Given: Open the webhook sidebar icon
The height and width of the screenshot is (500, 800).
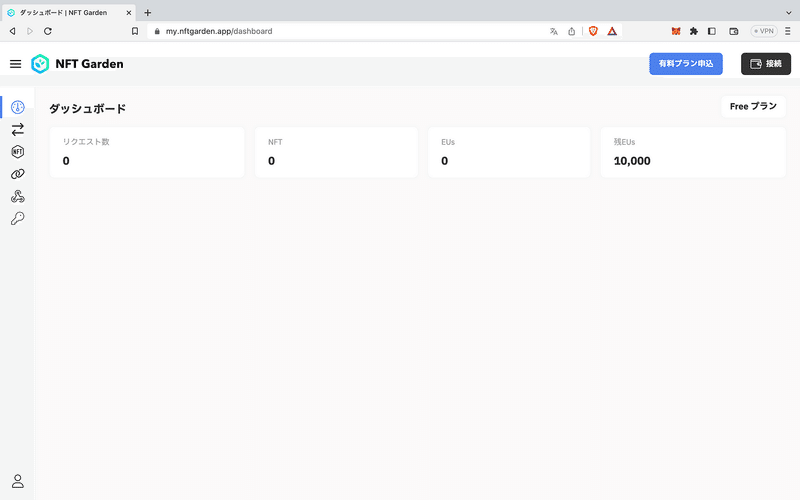Looking at the screenshot, I should tap(18, 196).
